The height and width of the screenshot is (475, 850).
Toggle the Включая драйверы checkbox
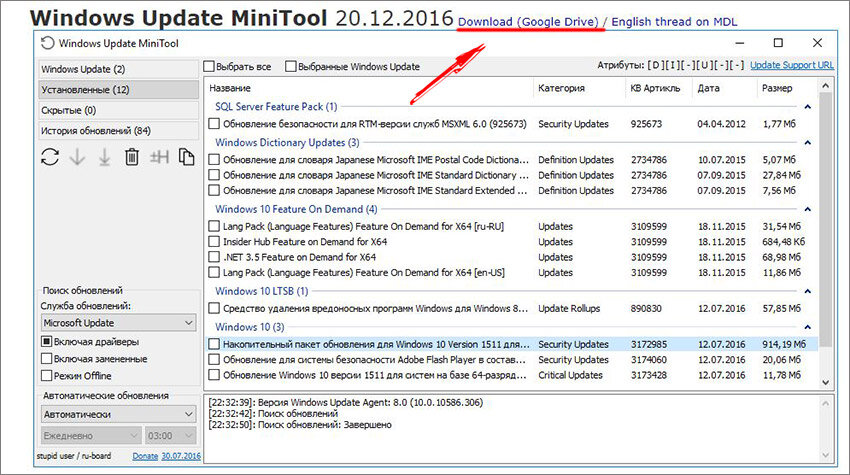[x=47, y=342]
